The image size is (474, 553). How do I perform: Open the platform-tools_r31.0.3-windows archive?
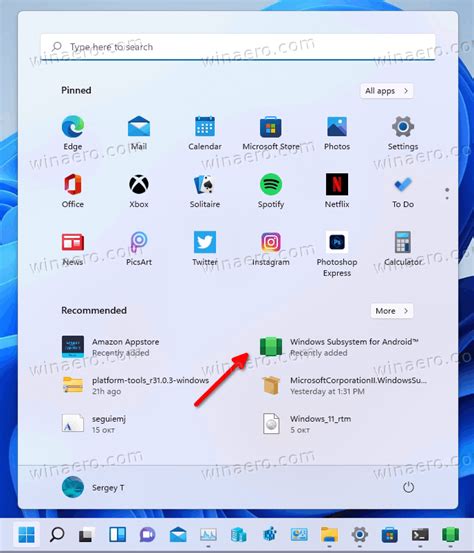(135, 385)
